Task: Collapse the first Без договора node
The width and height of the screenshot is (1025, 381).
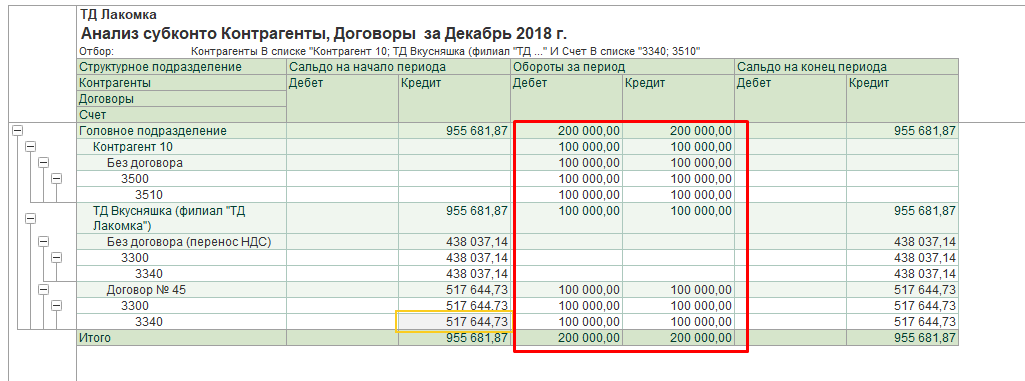Action: [x=43, y=163]
